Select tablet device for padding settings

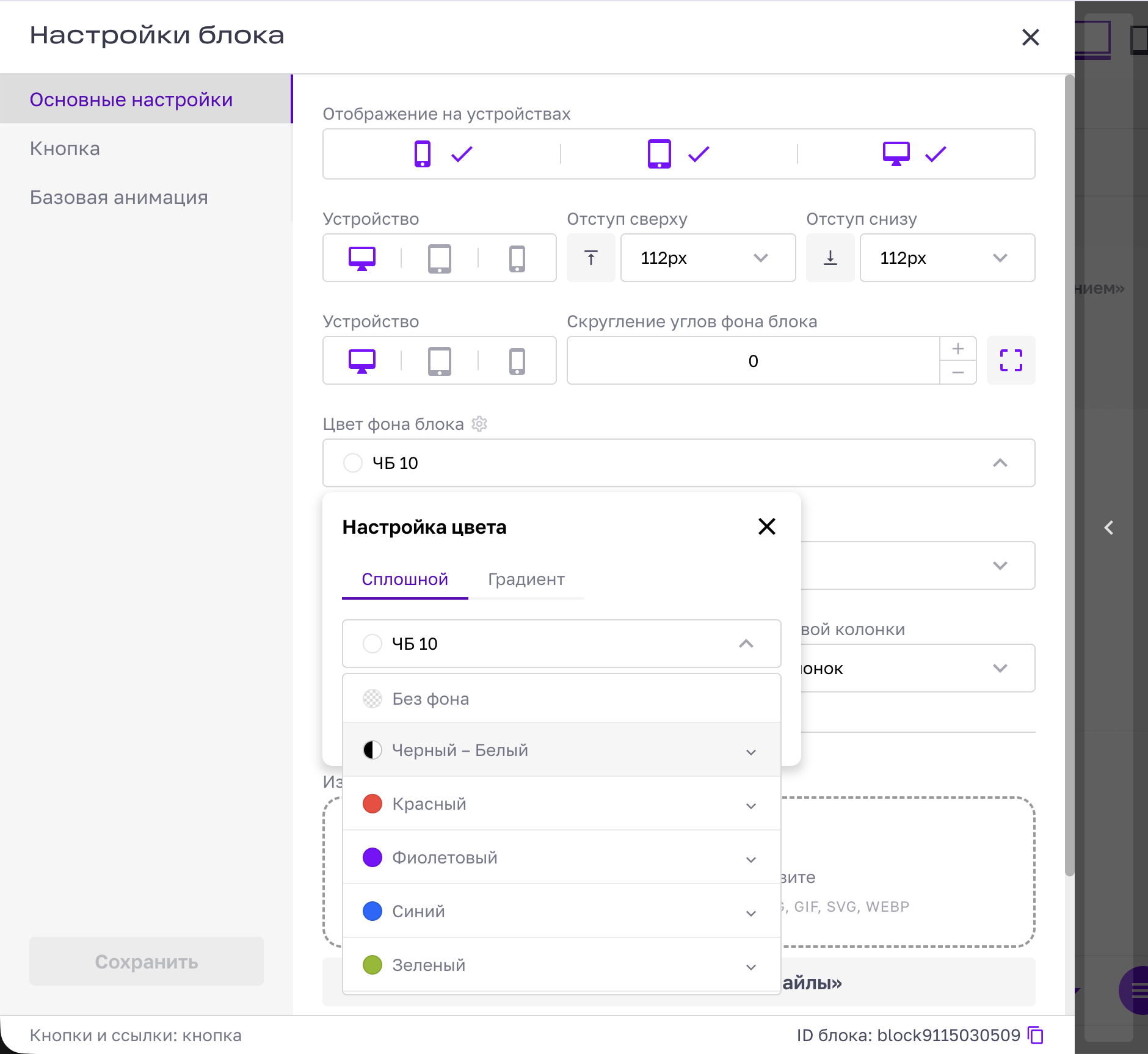point(440,258)
